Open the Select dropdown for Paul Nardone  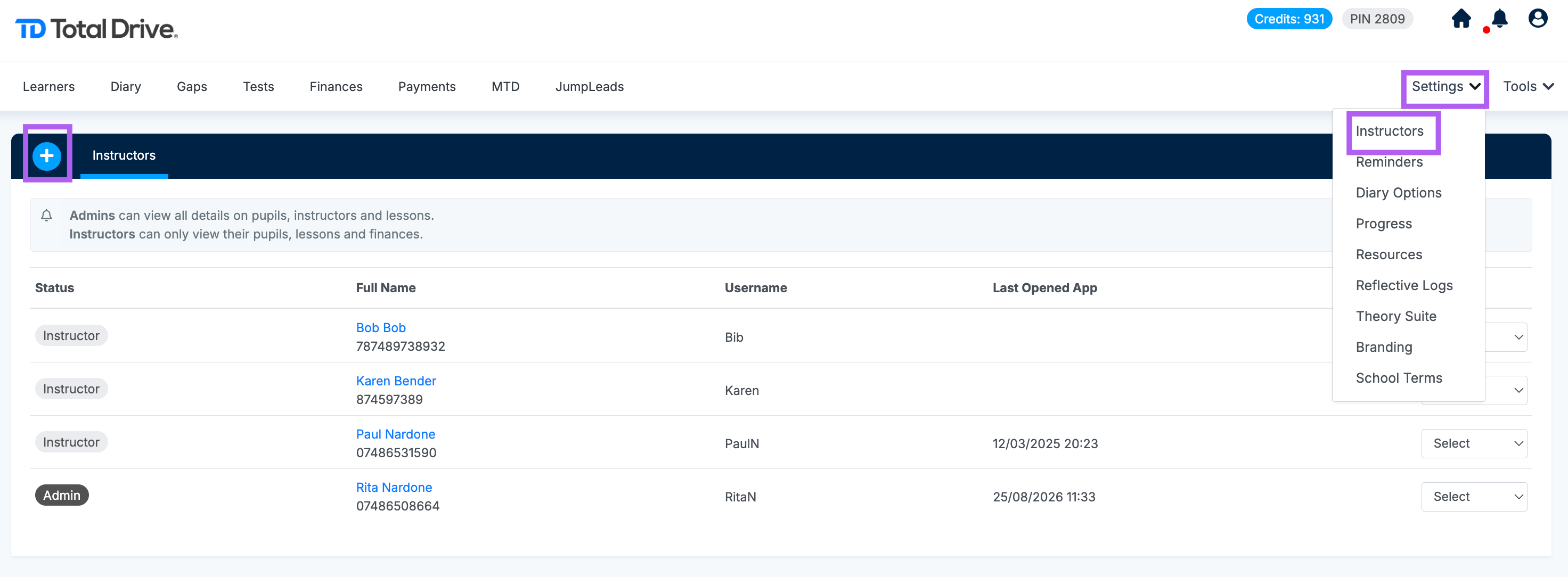(x=1474, y=444)
